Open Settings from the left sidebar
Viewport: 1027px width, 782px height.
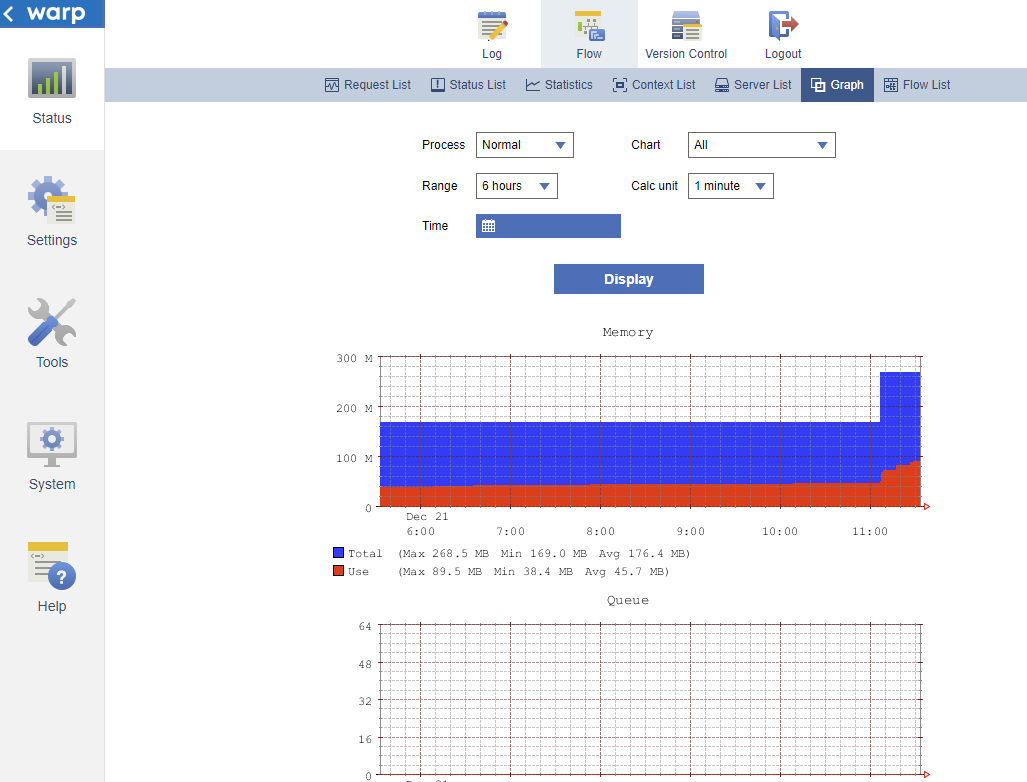click(51, 212)
